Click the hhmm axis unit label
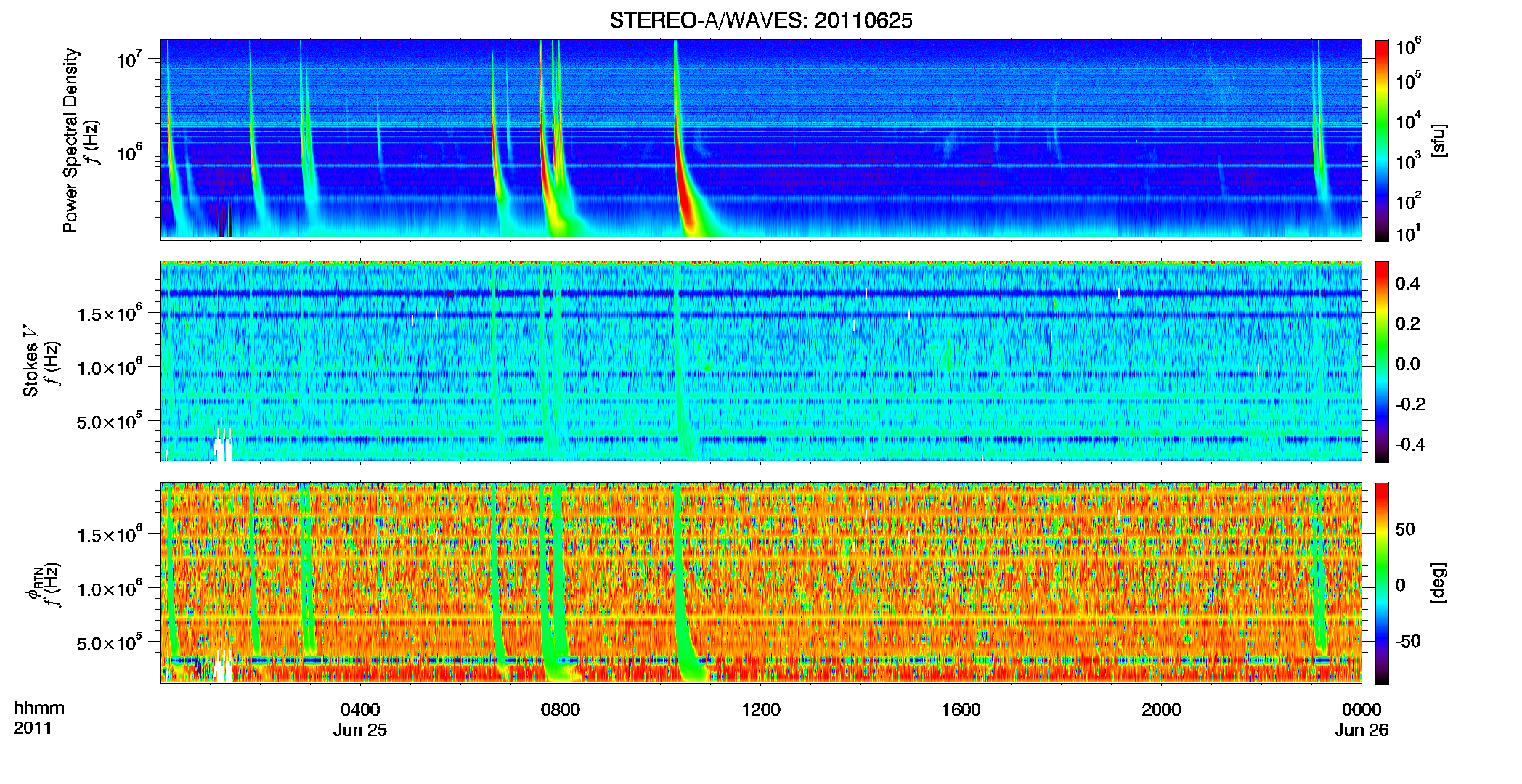Viewport: 1522px width, 784px height. [x=39, y=708]
